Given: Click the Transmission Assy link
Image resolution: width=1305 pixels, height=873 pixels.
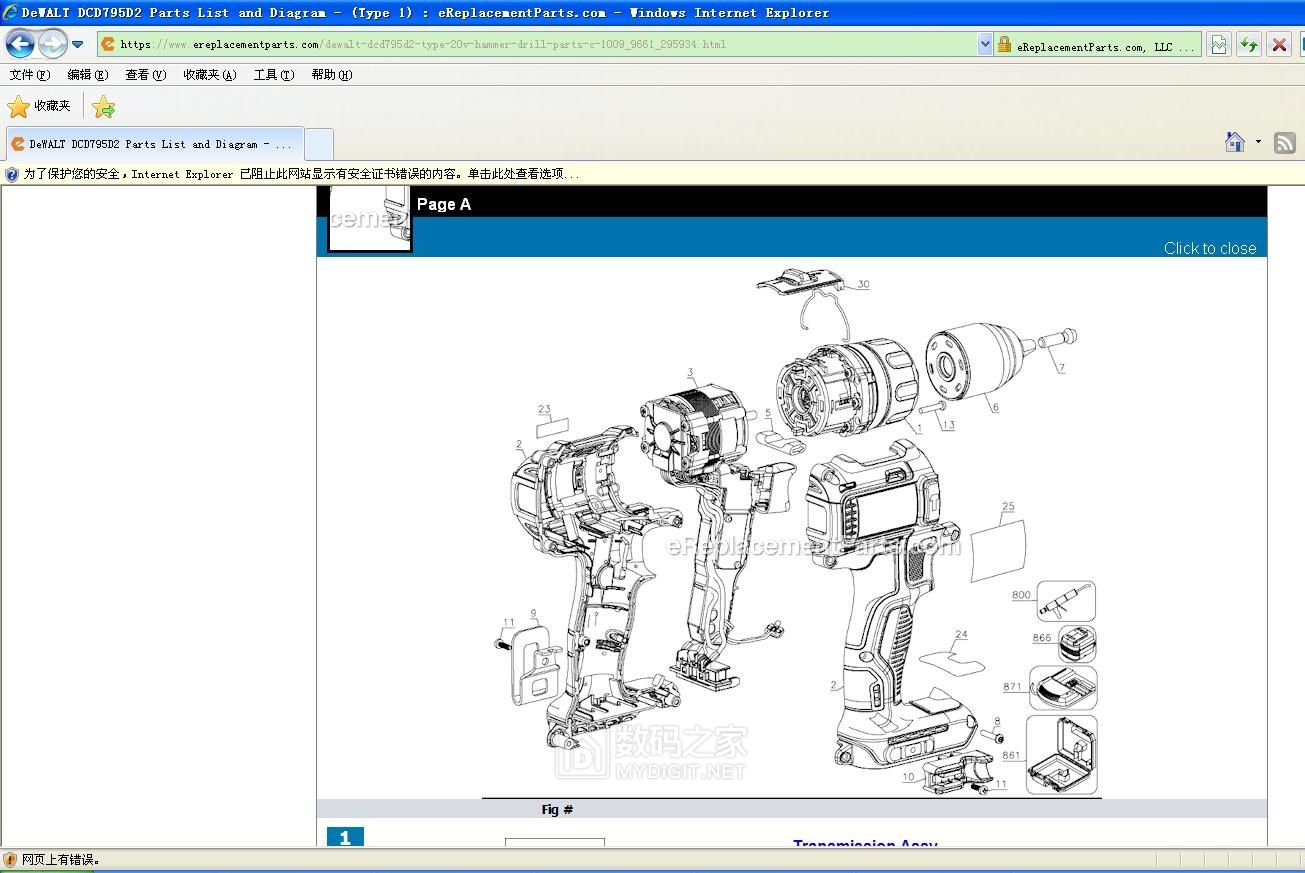Looking at the screenshot, I should 865,845.
